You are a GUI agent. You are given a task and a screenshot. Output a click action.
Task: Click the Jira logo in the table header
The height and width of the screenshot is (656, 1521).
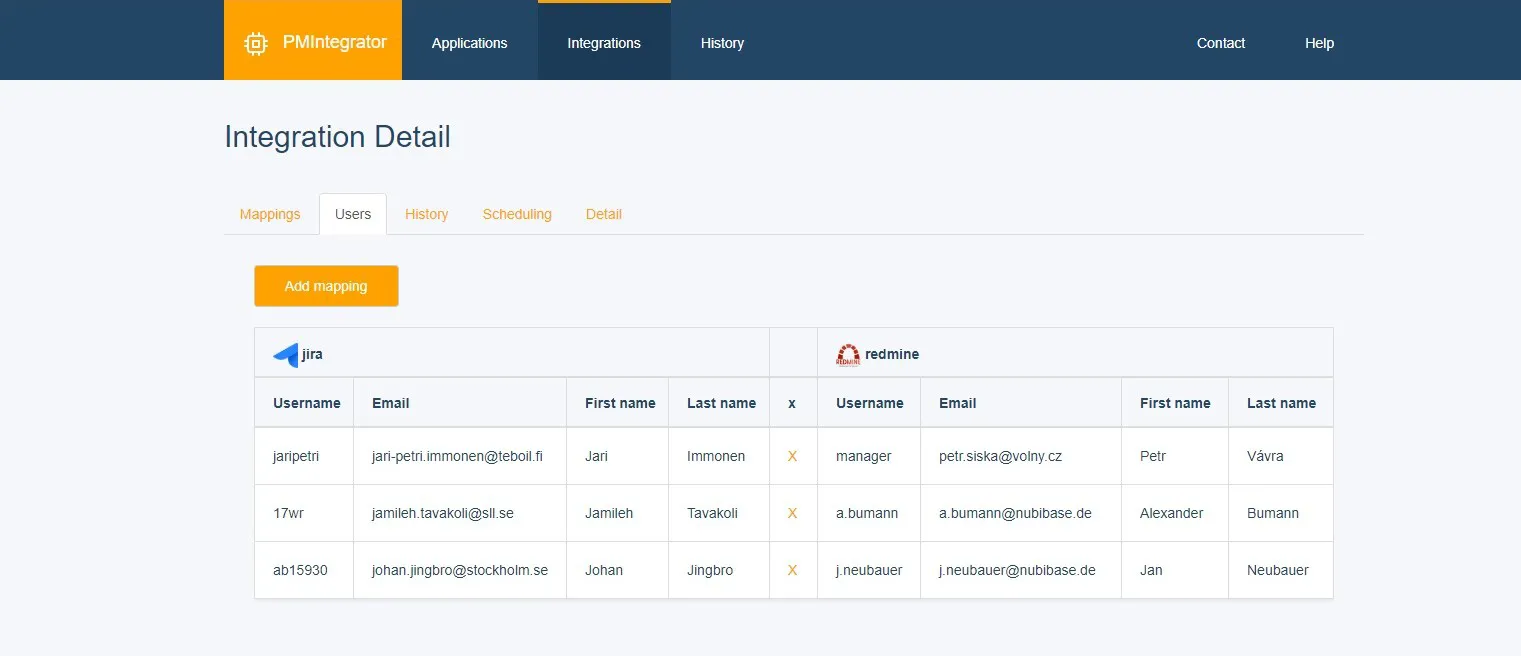pyautogui.click(x=284, y=353)
